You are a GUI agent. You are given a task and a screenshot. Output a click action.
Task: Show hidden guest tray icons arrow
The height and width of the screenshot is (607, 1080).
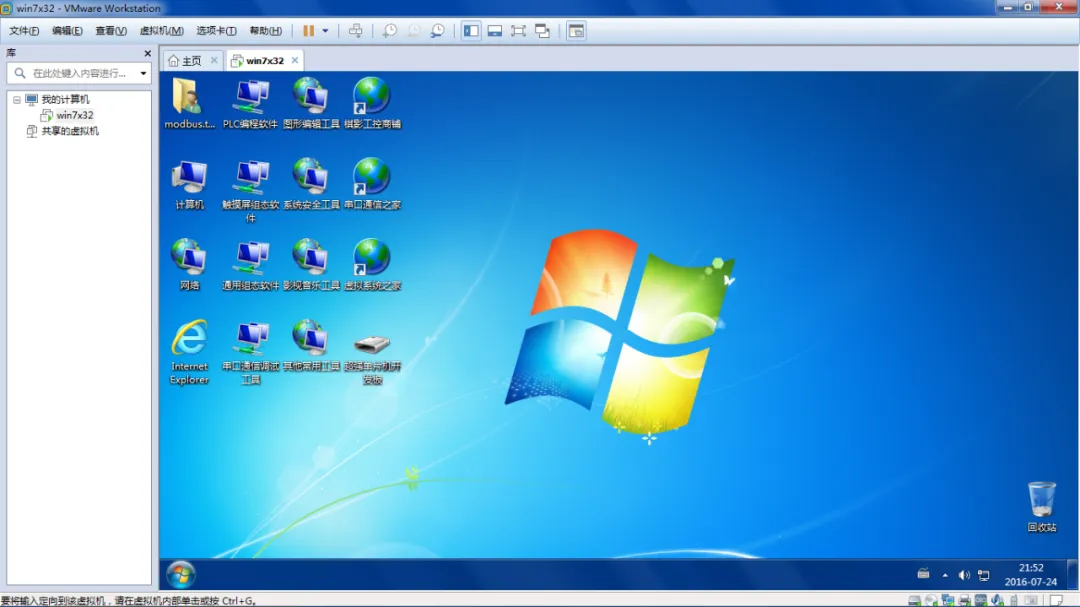[945, 575]
